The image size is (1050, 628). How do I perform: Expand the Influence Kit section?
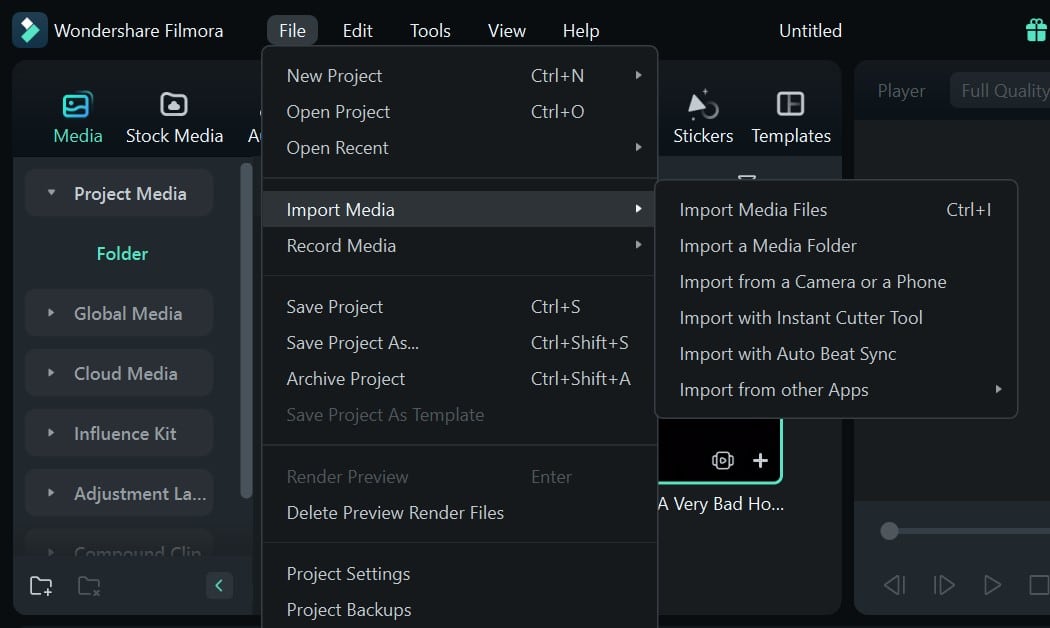(x=51, y=433)
